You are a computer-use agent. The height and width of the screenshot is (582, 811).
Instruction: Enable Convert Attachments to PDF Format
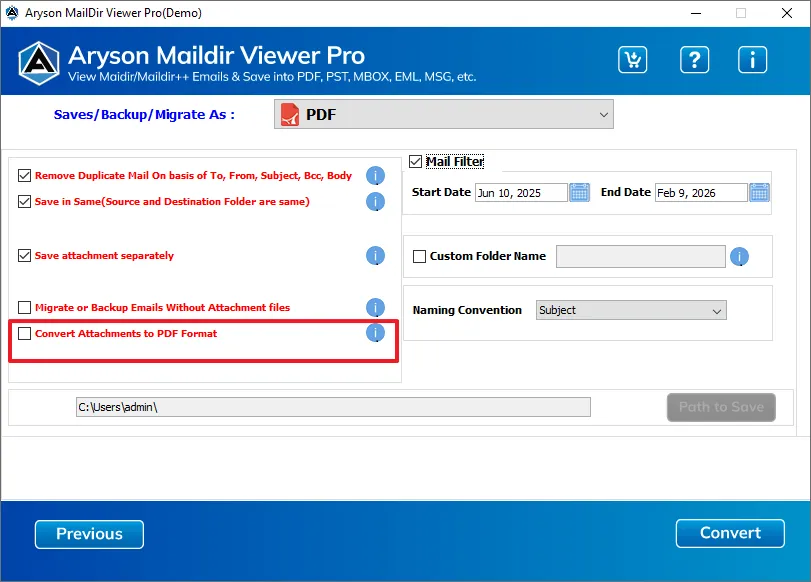[x=24, y=333]
